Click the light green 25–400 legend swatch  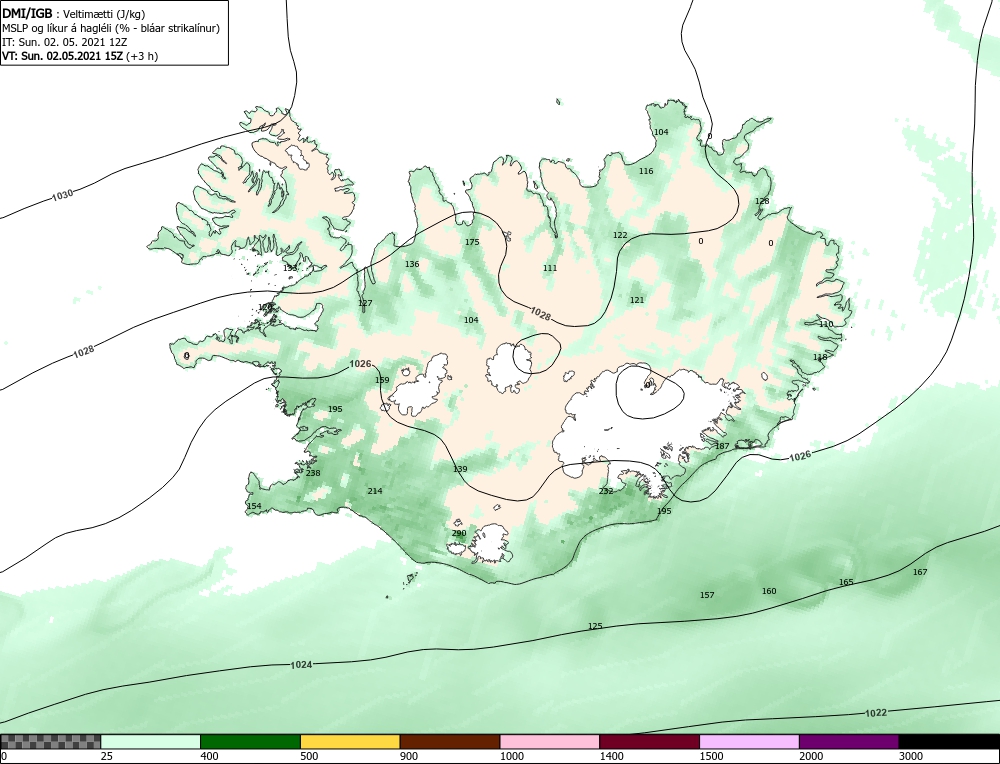pyautogui.click(x=151, y=742)
